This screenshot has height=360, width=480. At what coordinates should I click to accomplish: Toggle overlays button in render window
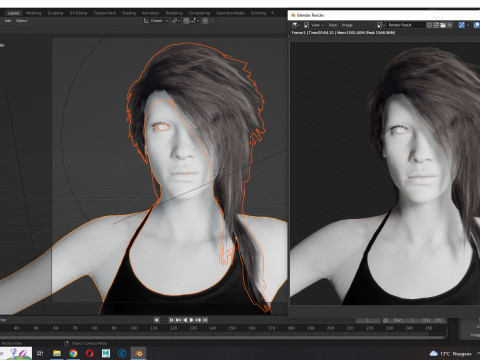(477, 25)
